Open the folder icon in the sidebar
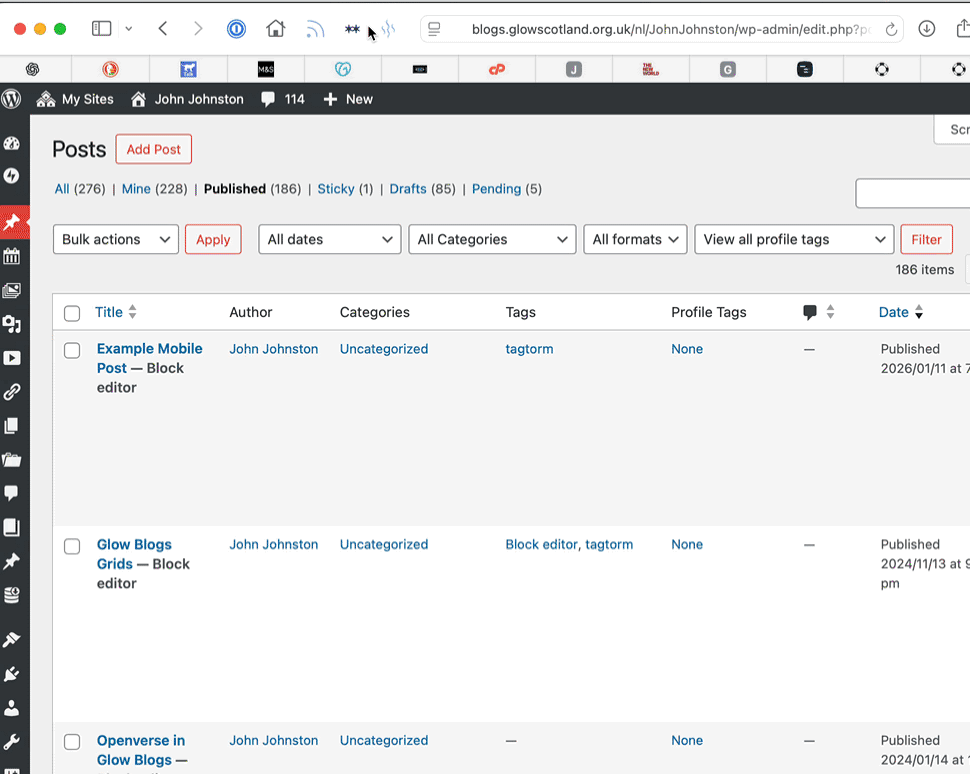 (12, 460)
